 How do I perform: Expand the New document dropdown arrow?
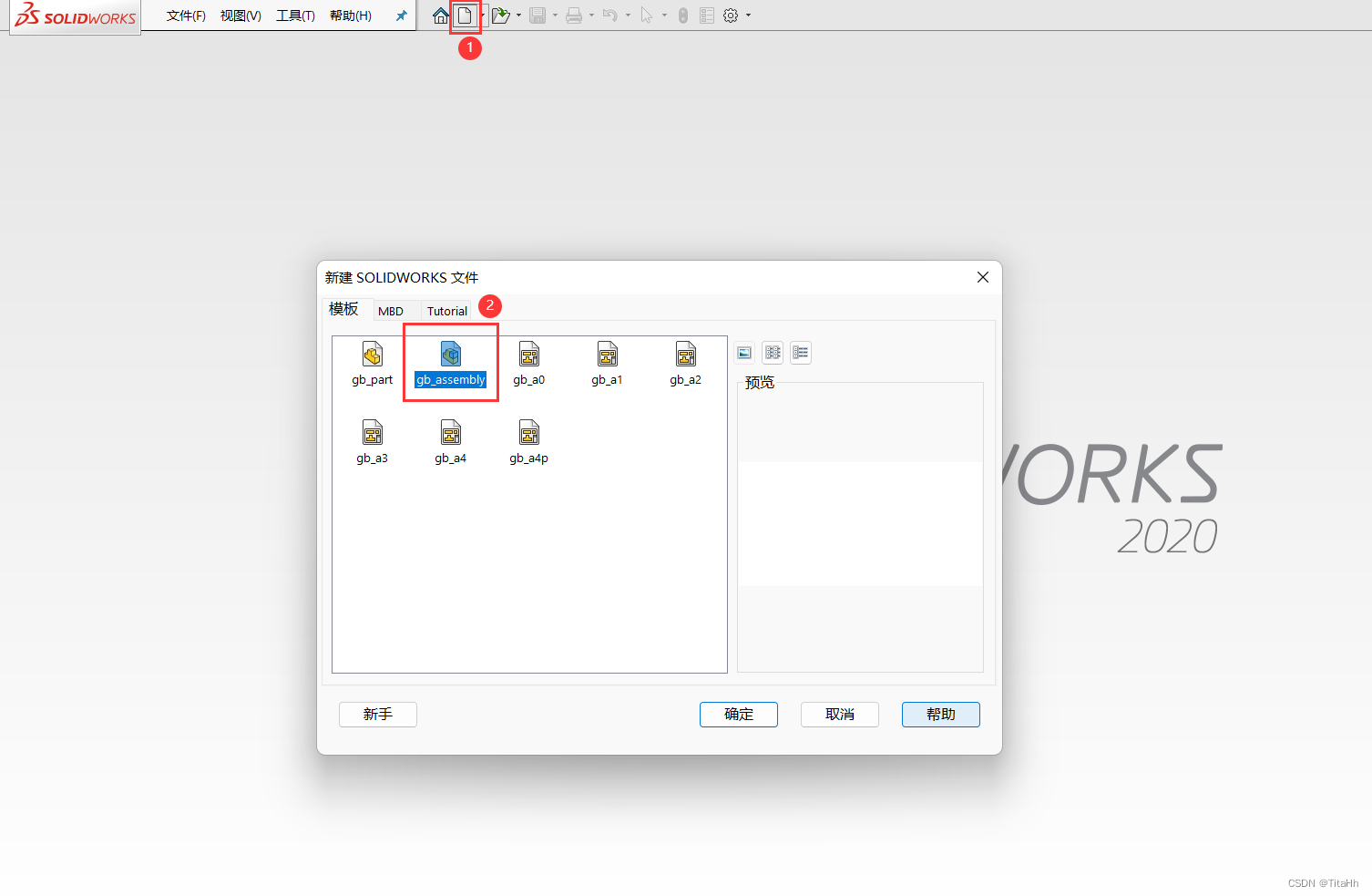pos(482,15)
